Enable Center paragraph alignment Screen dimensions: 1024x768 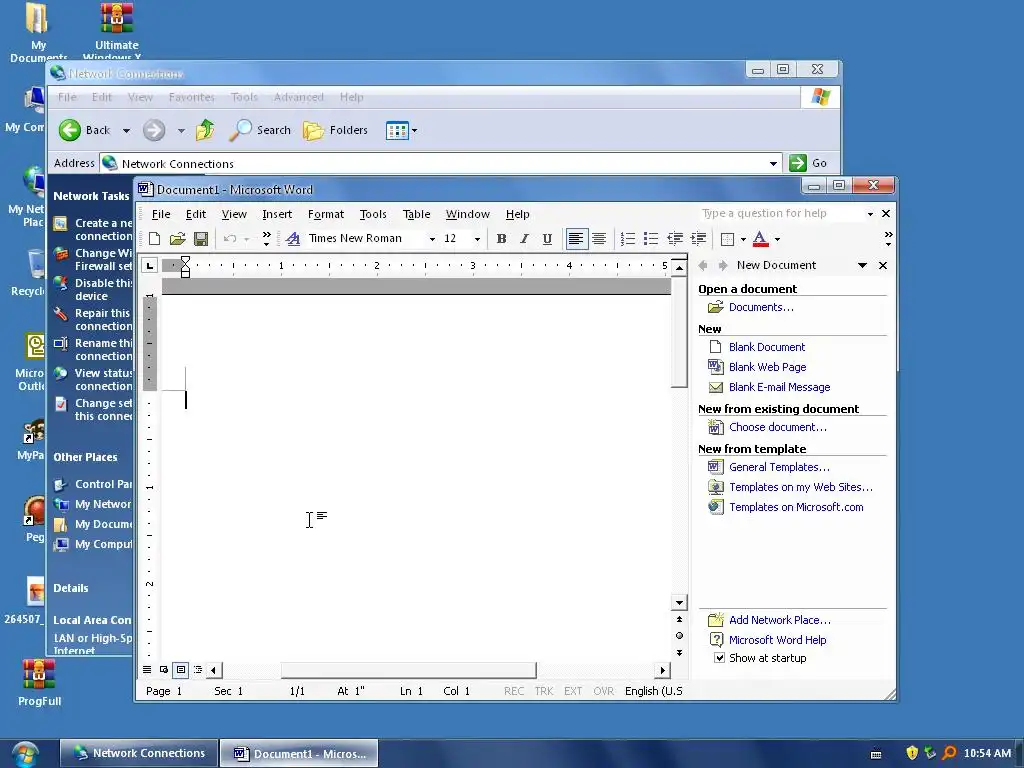[599, 239]
